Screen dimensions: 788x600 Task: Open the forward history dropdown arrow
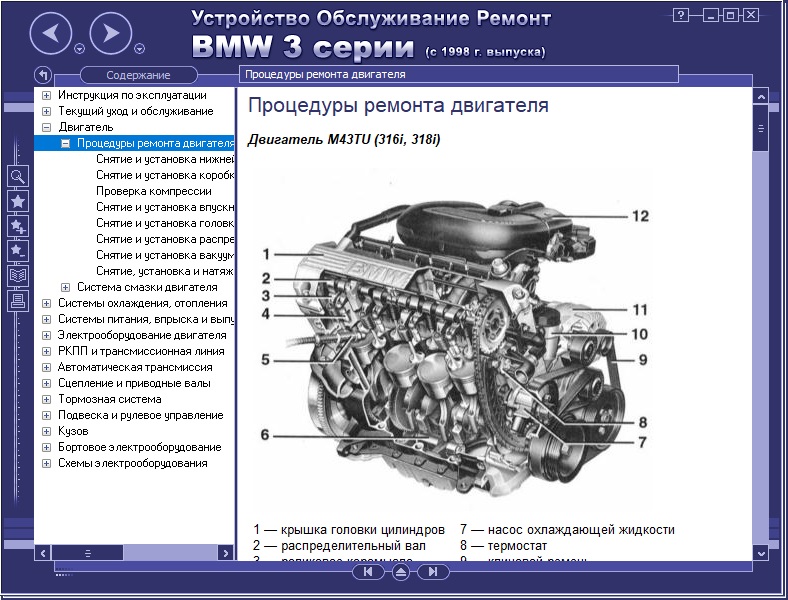click(140, 49)
